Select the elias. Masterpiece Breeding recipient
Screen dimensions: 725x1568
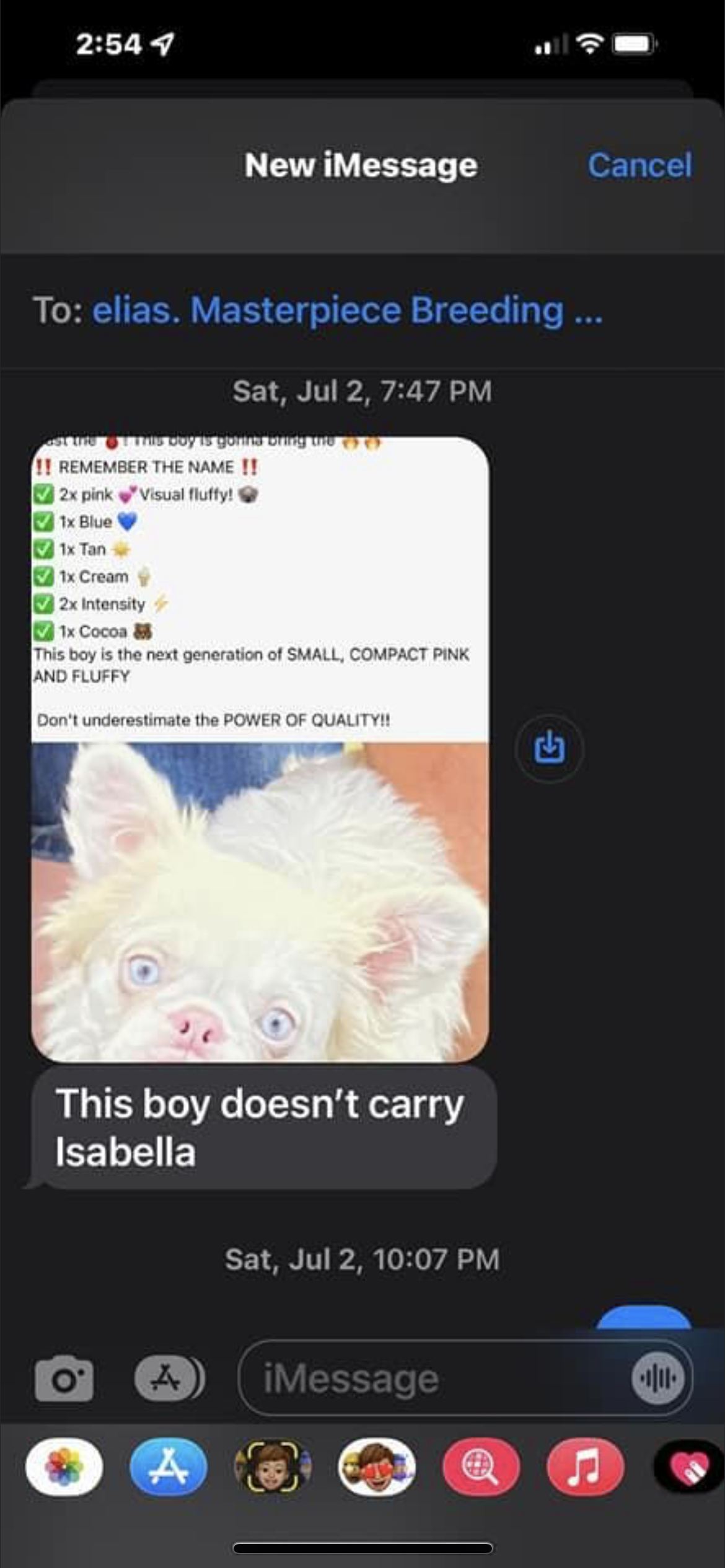(347, 310)
